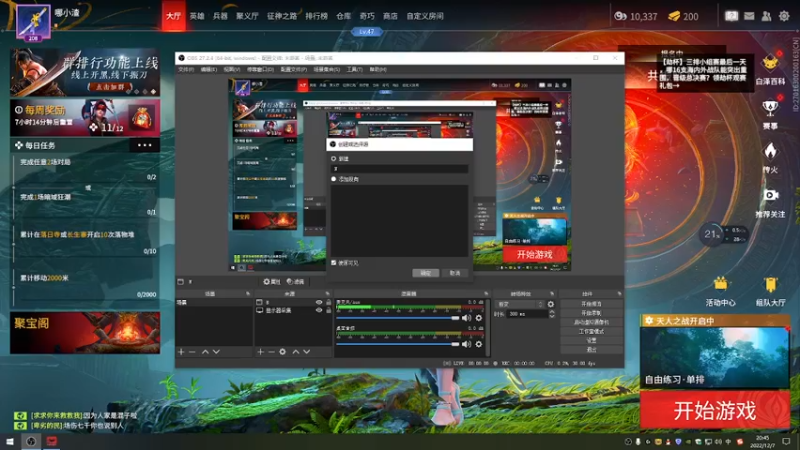Mute the microphone speaker icon in OBS mixer
The width and height of the screenshot is (800, 450).
(x=466, y=318)
